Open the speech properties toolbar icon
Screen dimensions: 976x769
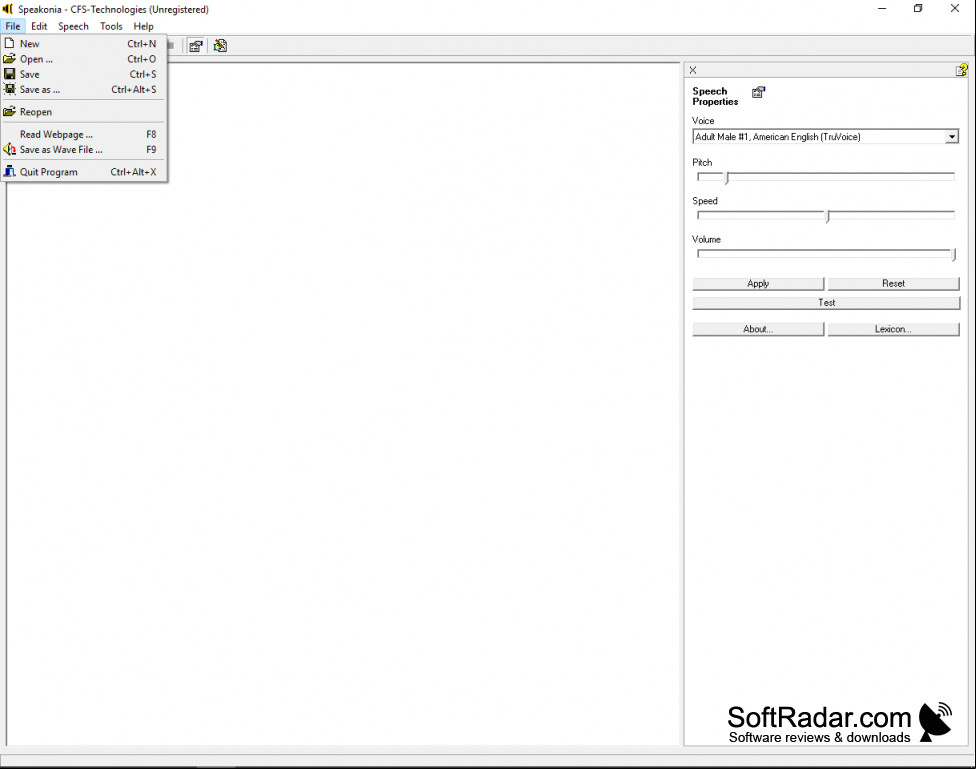(195, 46)
